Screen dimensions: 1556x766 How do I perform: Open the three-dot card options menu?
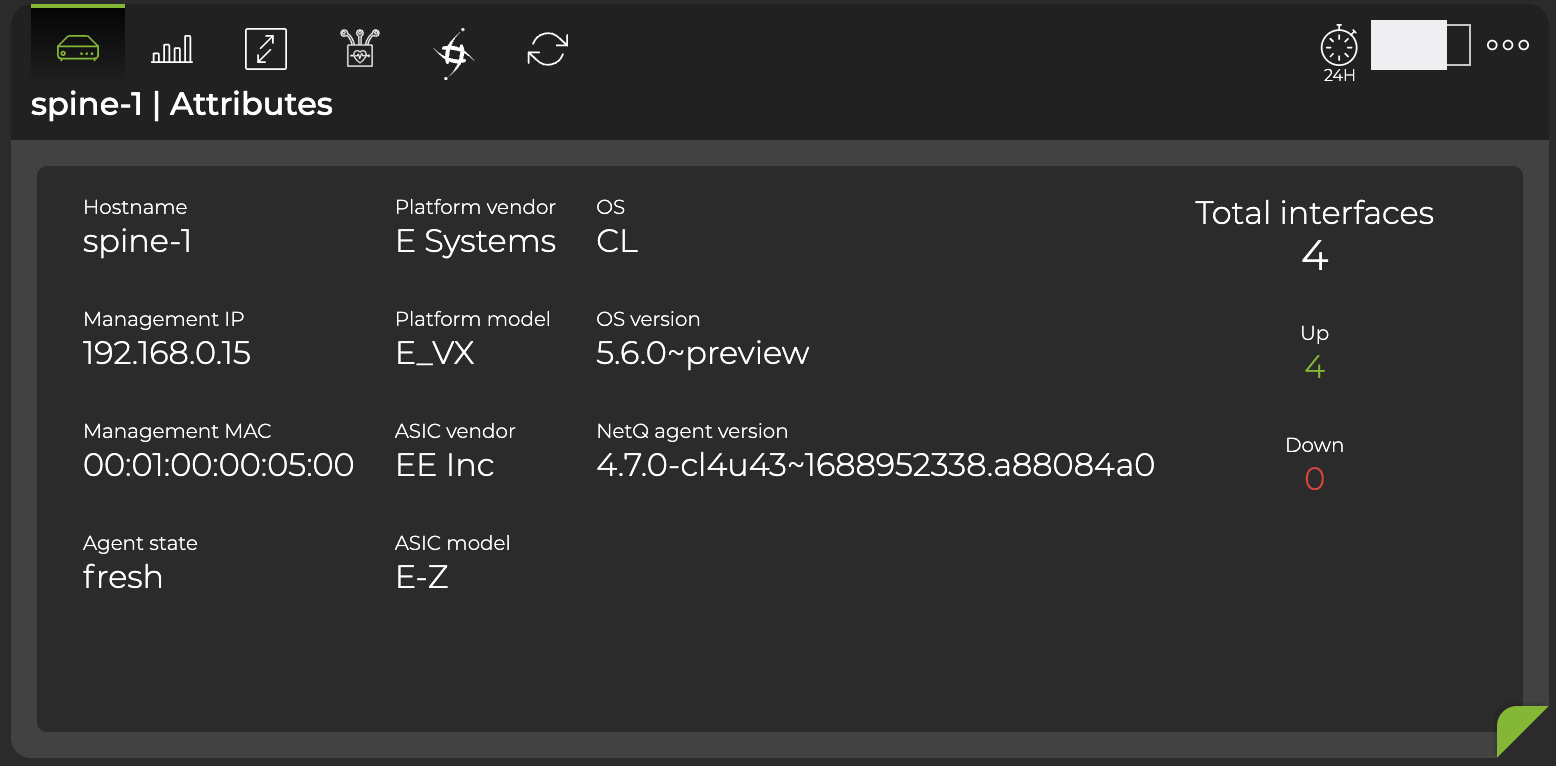click(x=1507, y=44)
